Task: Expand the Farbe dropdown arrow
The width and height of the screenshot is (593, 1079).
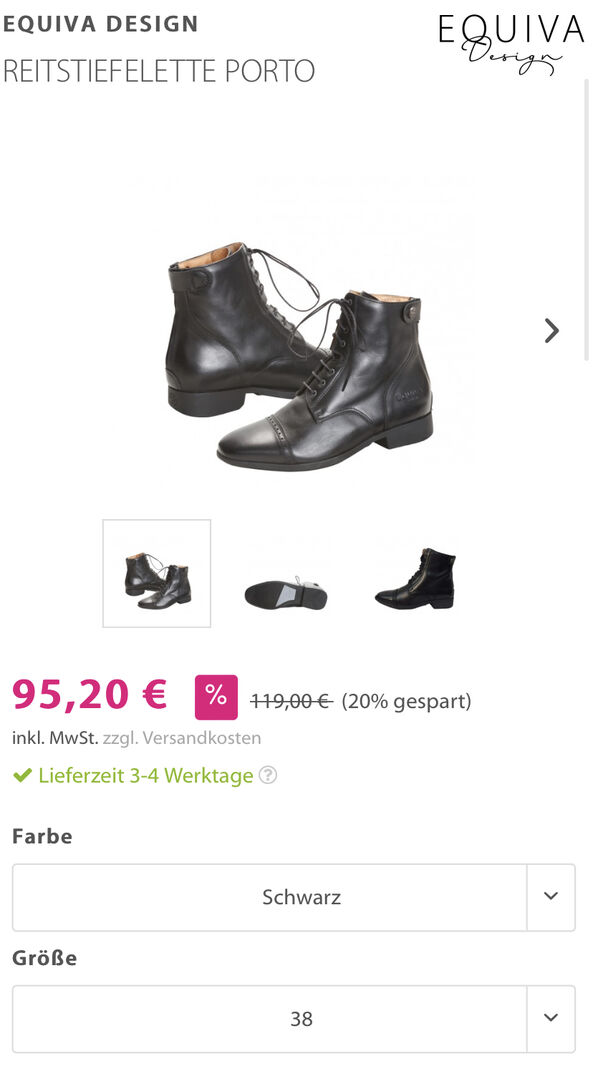Action: tap(551, 897)
